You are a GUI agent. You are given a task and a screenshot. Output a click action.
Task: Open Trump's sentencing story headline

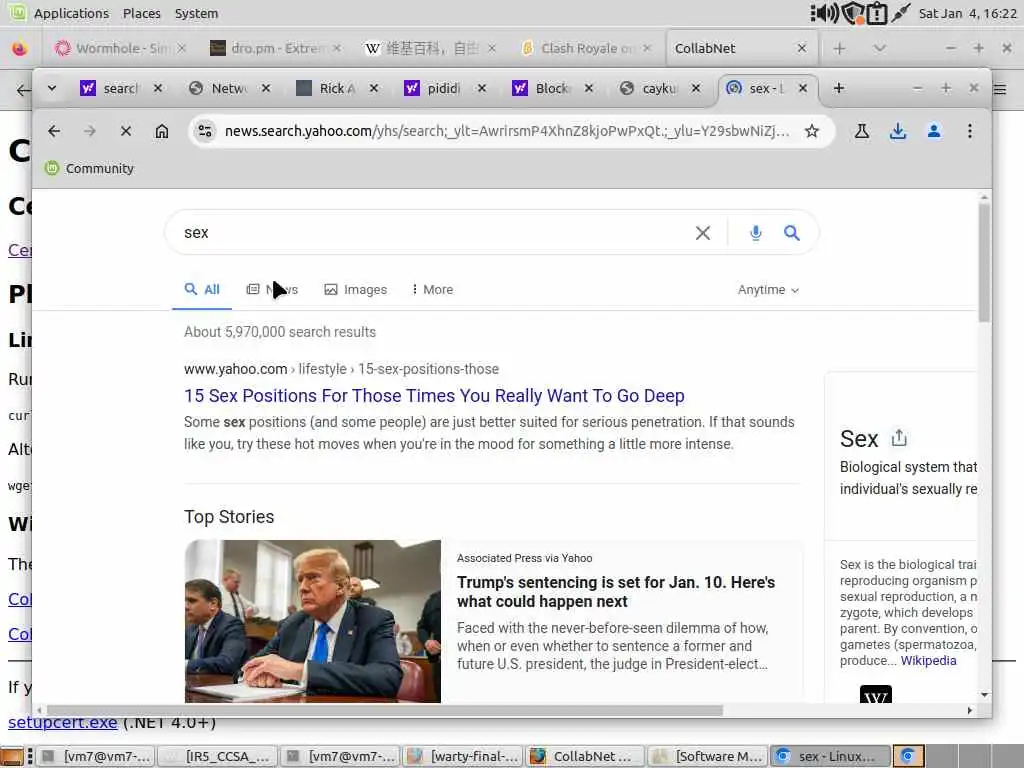(x=616, y=592)
